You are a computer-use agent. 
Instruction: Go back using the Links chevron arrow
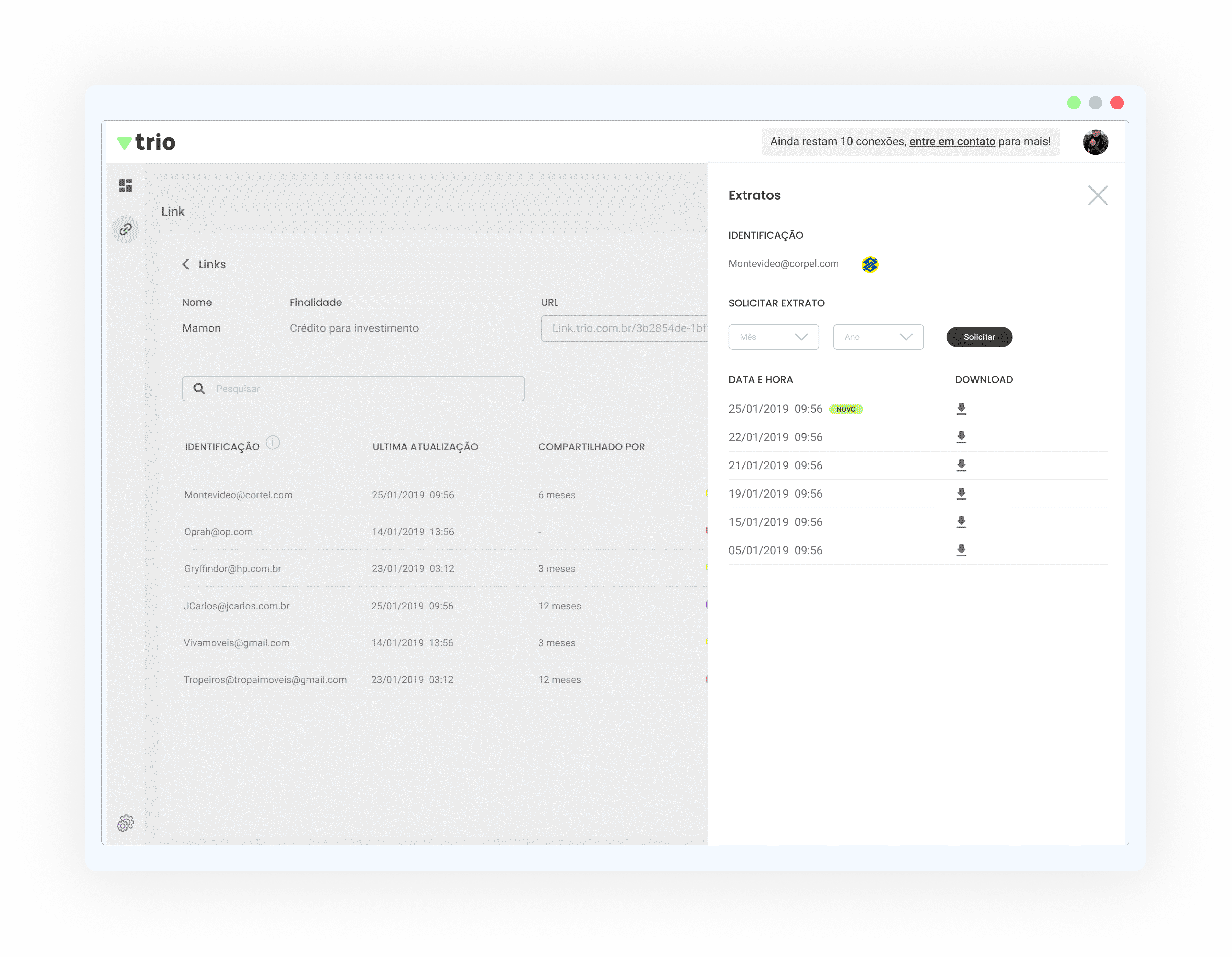pyautogui.click(x=186, y=264)
